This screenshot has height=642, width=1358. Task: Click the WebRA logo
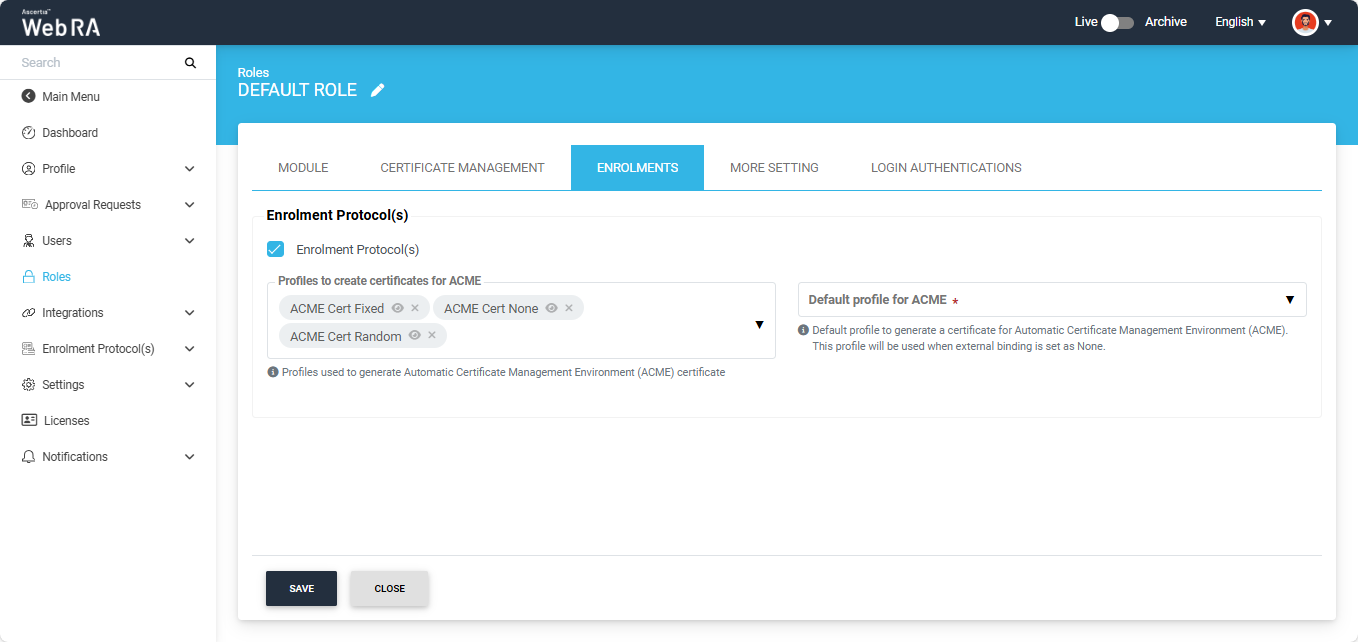click(61, 25)
